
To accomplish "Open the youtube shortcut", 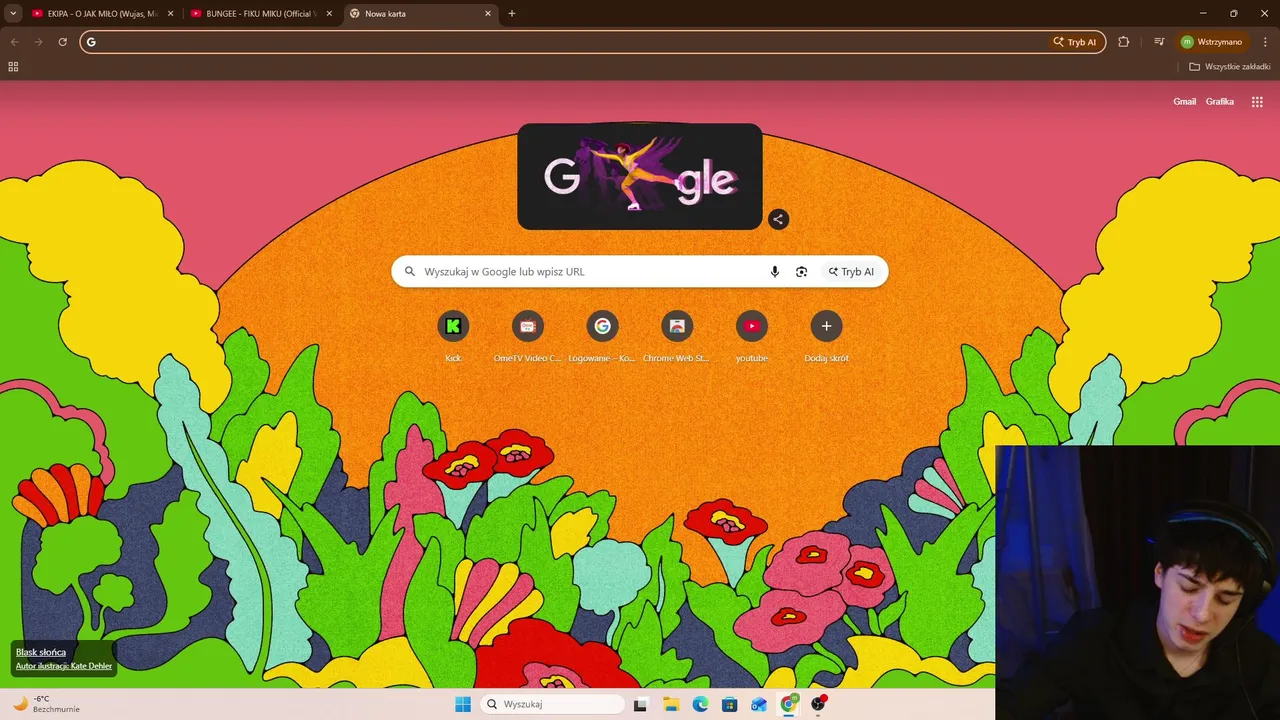I will [x=752, y=336].
